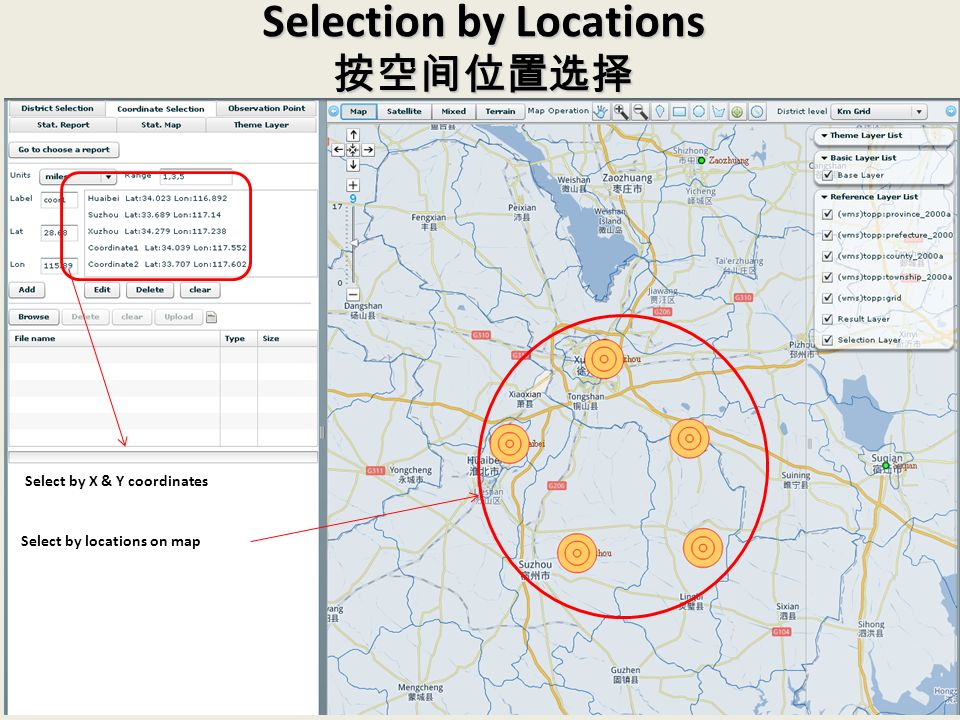
Task: Open the Stat. Report tab
Action: point(63,125)
